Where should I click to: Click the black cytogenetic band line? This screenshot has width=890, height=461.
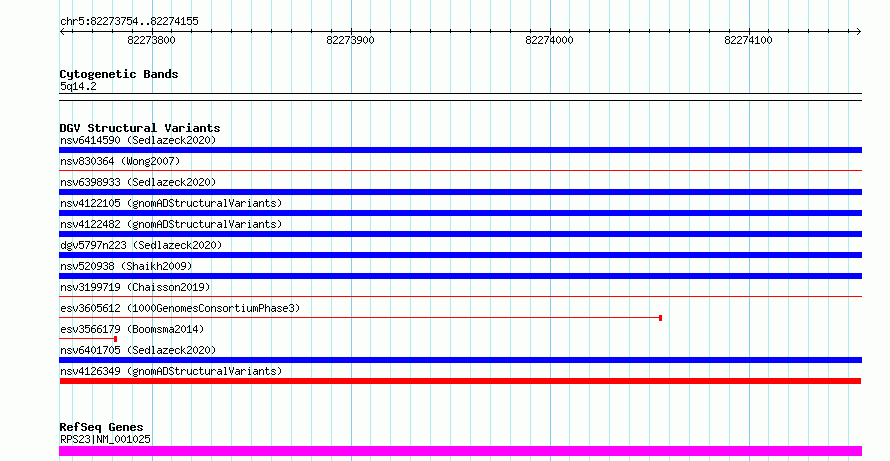tap(460, 97)
